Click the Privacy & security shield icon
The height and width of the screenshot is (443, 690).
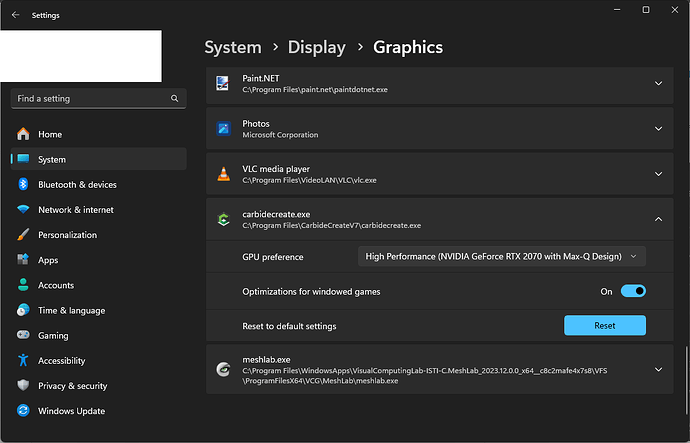point(23,385)
